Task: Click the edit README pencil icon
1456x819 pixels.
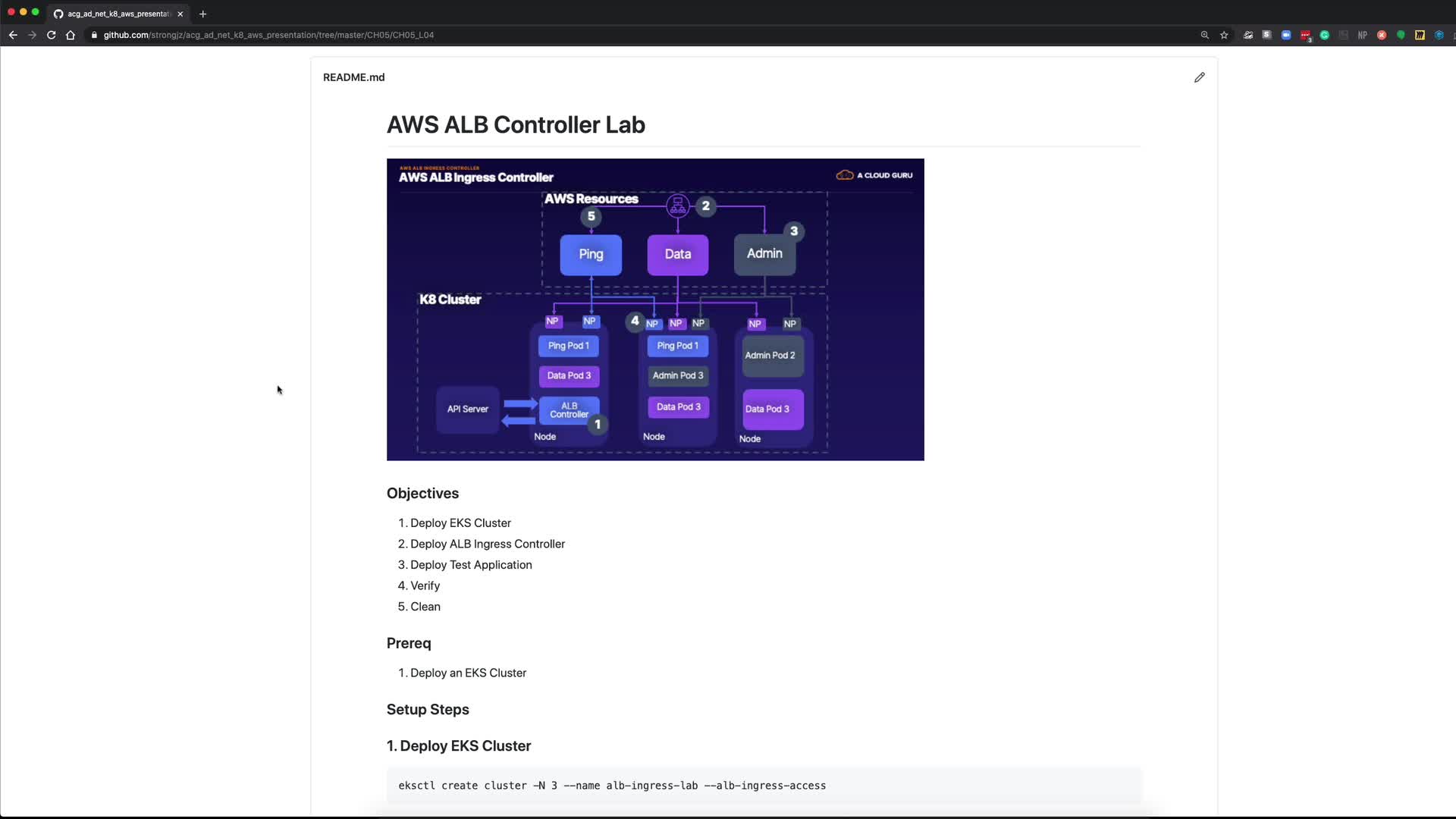Action: pos(1199,77)
